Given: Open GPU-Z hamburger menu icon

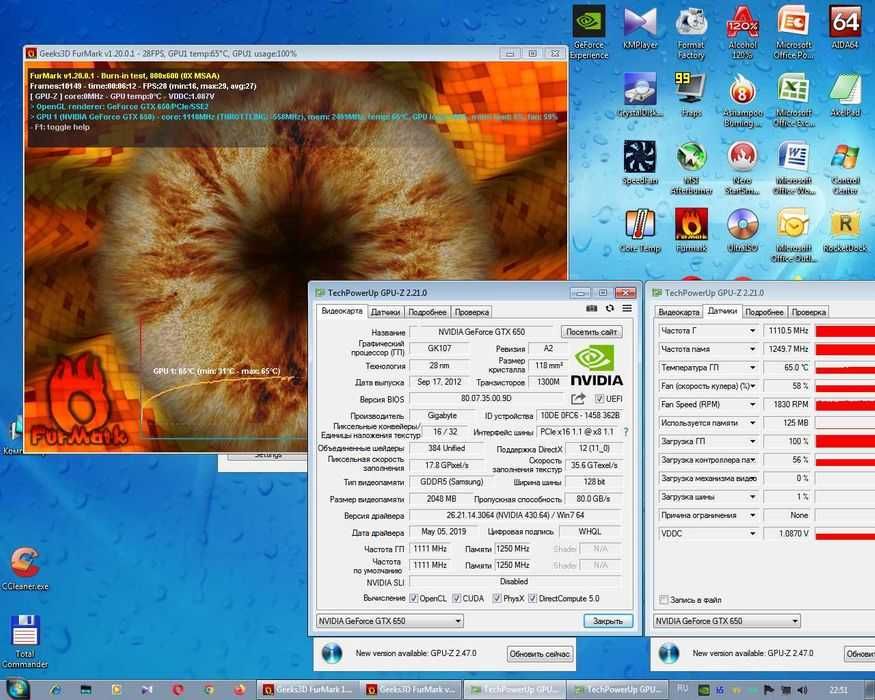Looking at the screenshot, I should [x=627, y=309].
